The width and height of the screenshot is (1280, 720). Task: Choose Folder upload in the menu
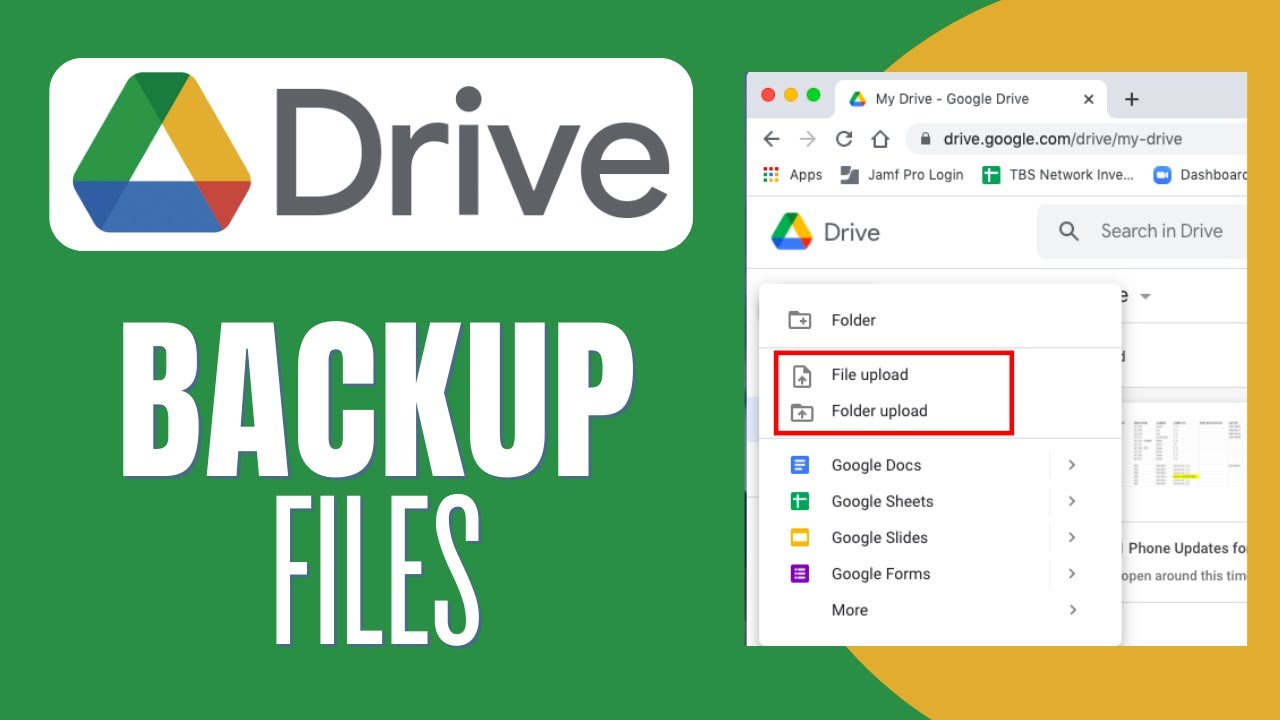(940, 411)
